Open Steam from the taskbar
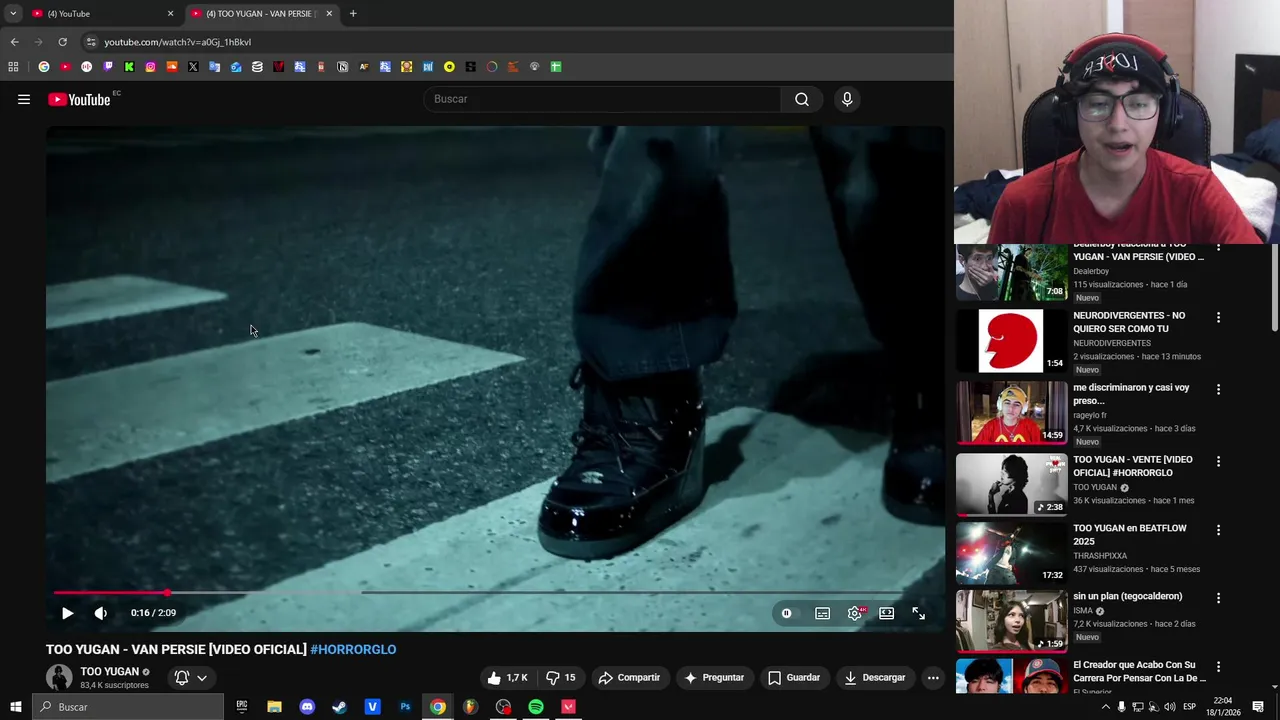1280x720 pixels. pyautogui.click(x=339, y=707)
